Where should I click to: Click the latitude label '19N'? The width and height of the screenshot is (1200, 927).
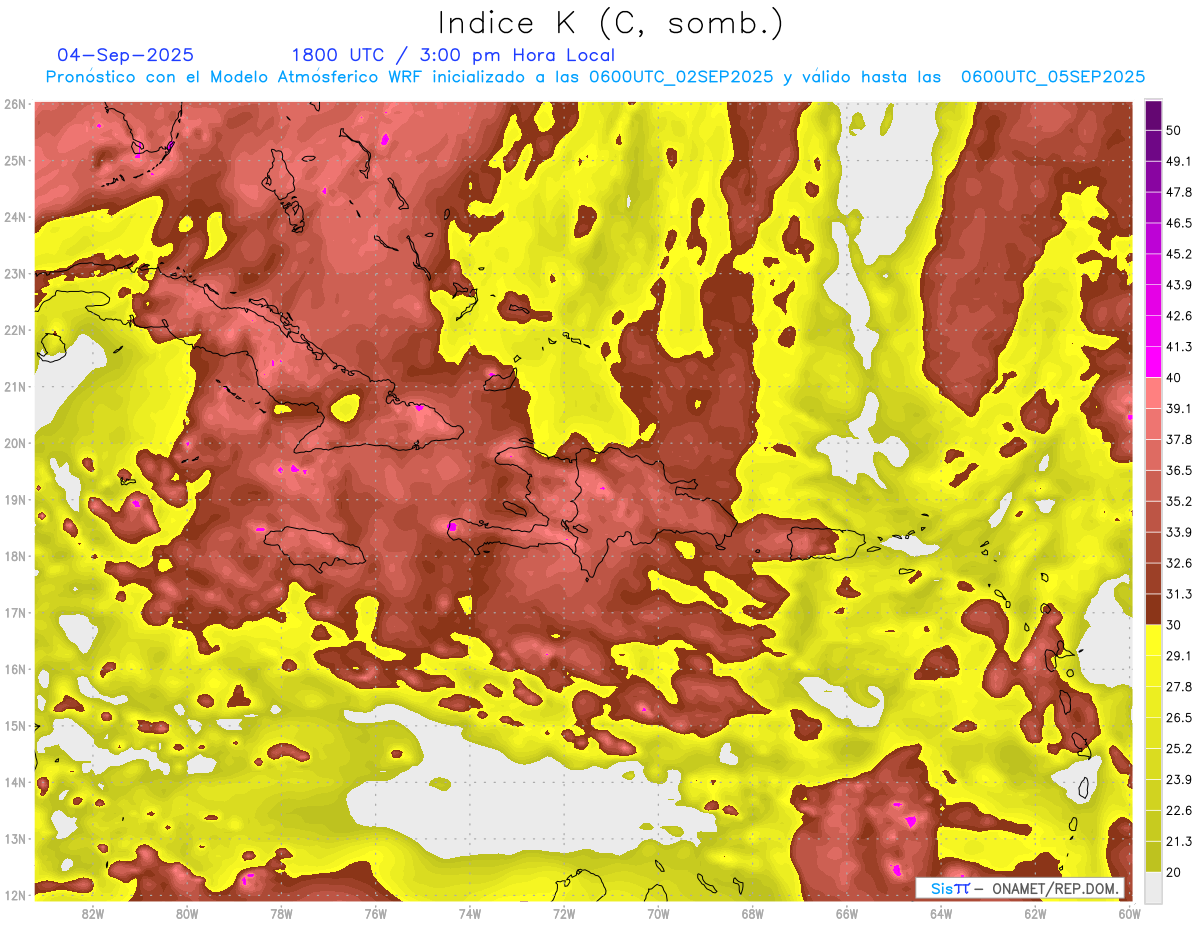coord(15,500)
